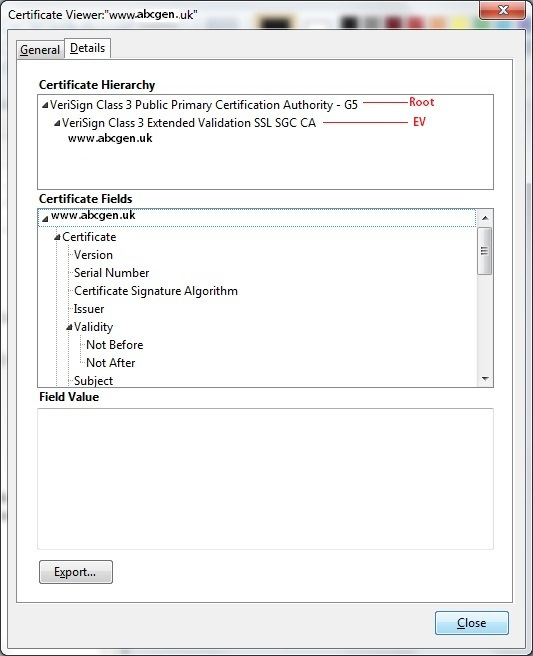Click the Export... button
Viewport: 533px width, 656px height.
[x=76, y=572]
